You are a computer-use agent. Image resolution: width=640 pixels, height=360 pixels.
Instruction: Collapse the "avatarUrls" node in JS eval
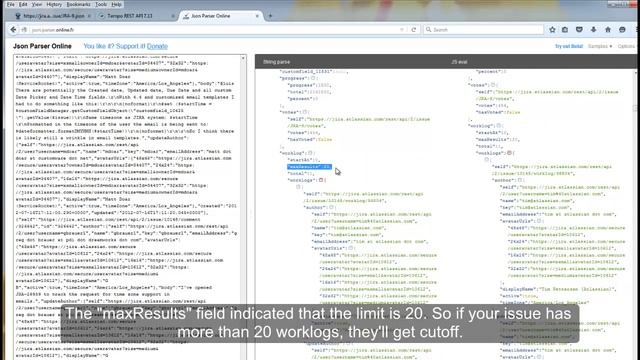539,221
